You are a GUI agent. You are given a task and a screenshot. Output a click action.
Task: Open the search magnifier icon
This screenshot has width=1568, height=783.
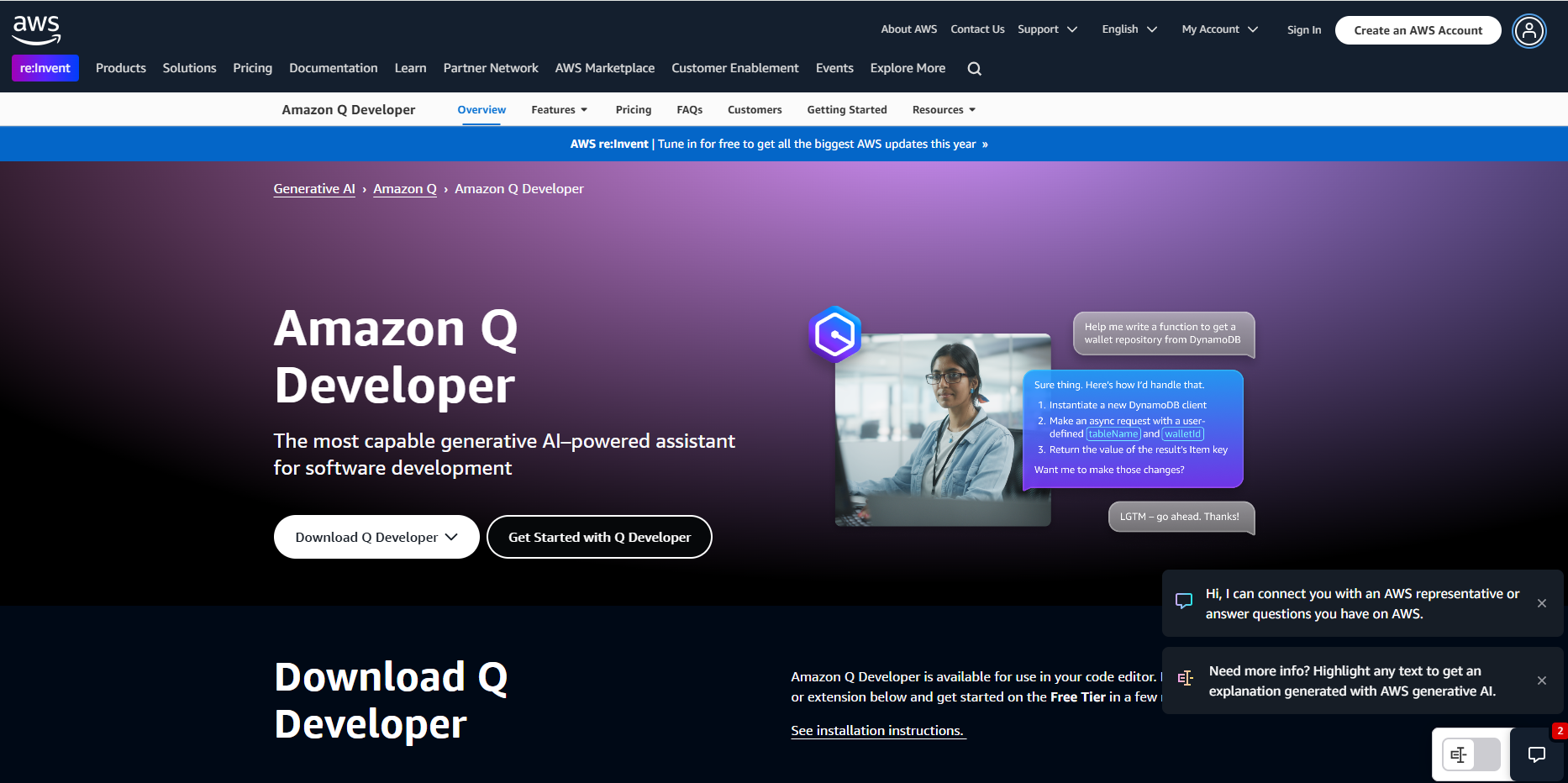(x=975, y=69)
